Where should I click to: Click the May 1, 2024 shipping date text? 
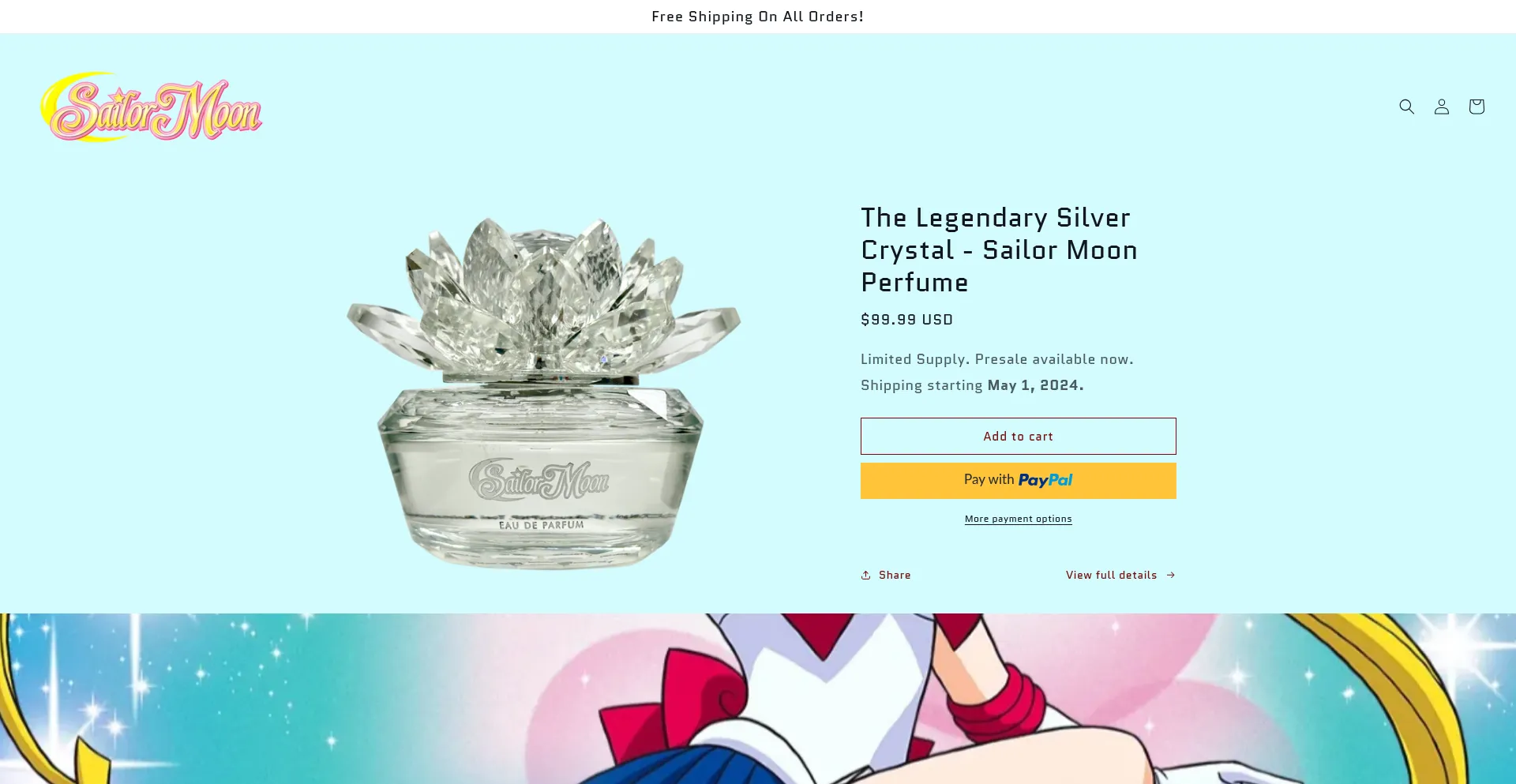click(x=1034, y=385)
